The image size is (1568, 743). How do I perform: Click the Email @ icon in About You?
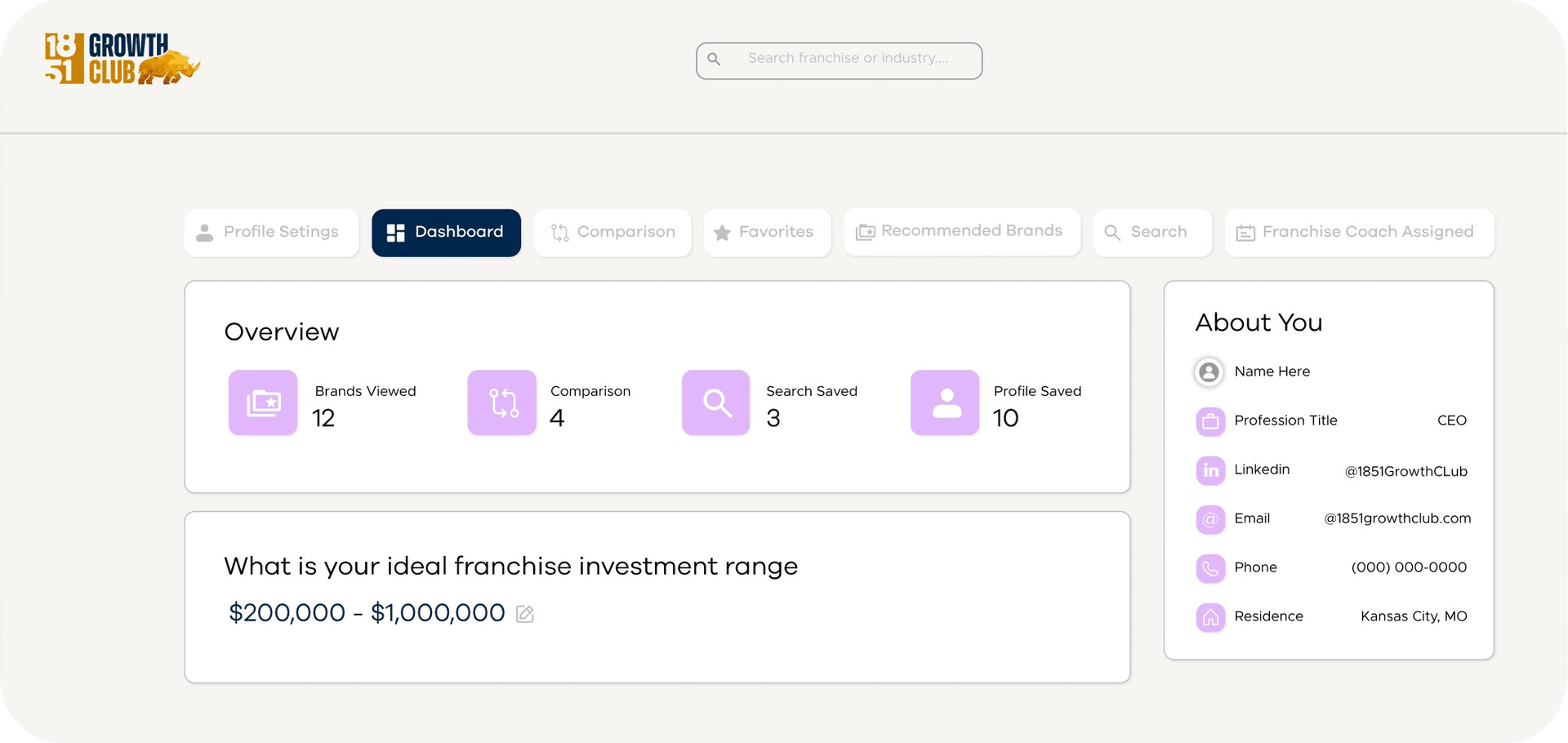click(1209, 519)
